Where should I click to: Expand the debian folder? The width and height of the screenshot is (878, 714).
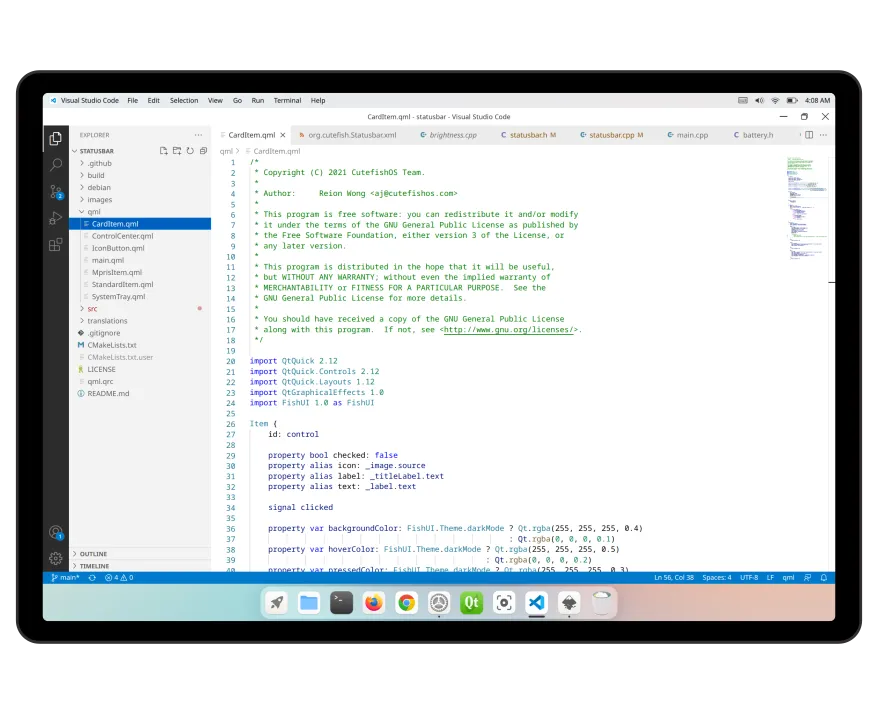pos(140,188)
